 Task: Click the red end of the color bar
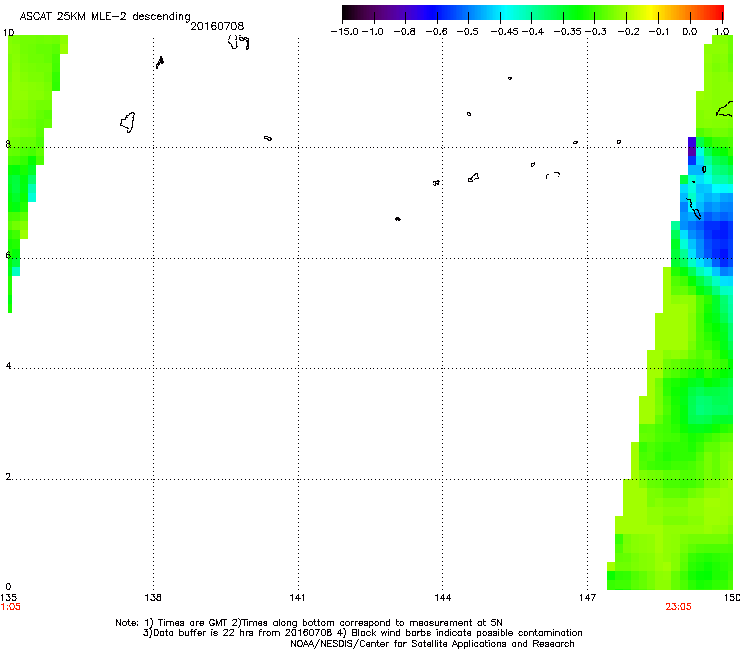715,12
